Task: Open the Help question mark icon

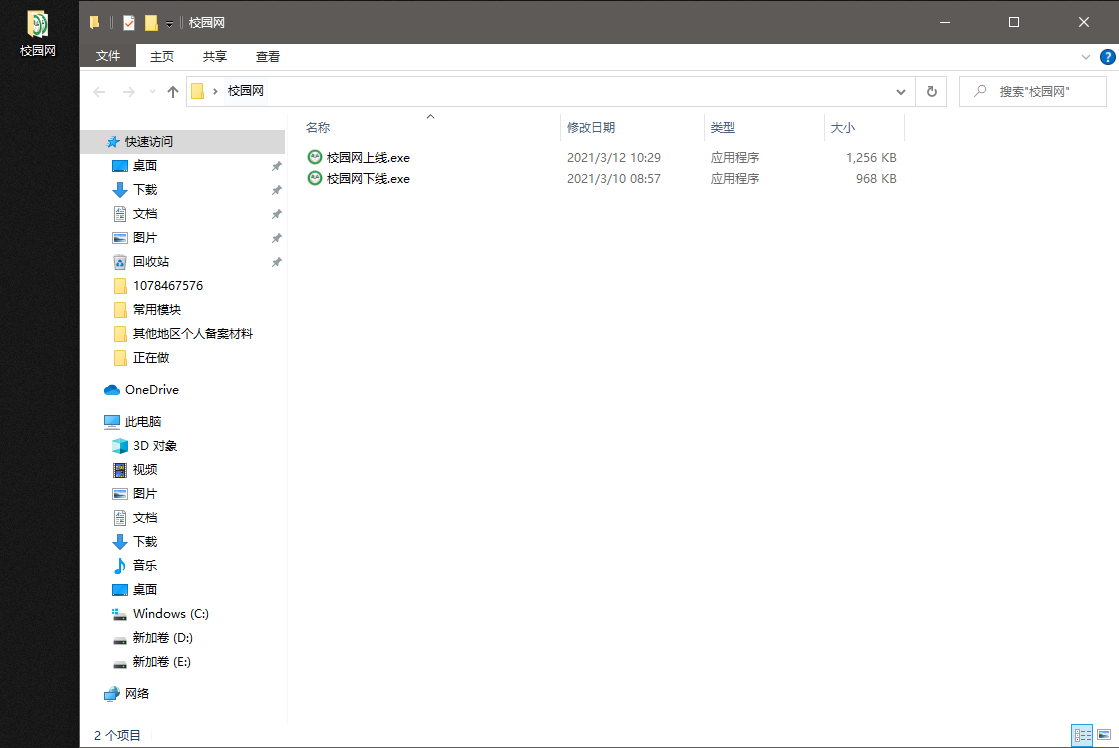Action: tap(1107, 57)
